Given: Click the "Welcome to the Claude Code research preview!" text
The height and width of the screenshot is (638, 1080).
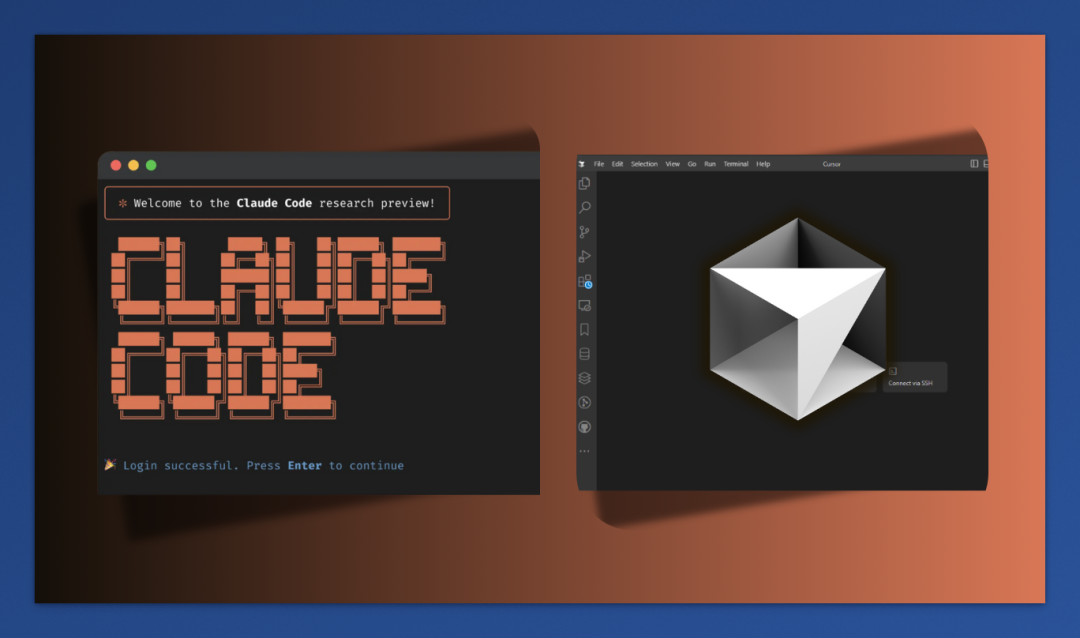Looking at the screenshot, I should click(284, 203).
